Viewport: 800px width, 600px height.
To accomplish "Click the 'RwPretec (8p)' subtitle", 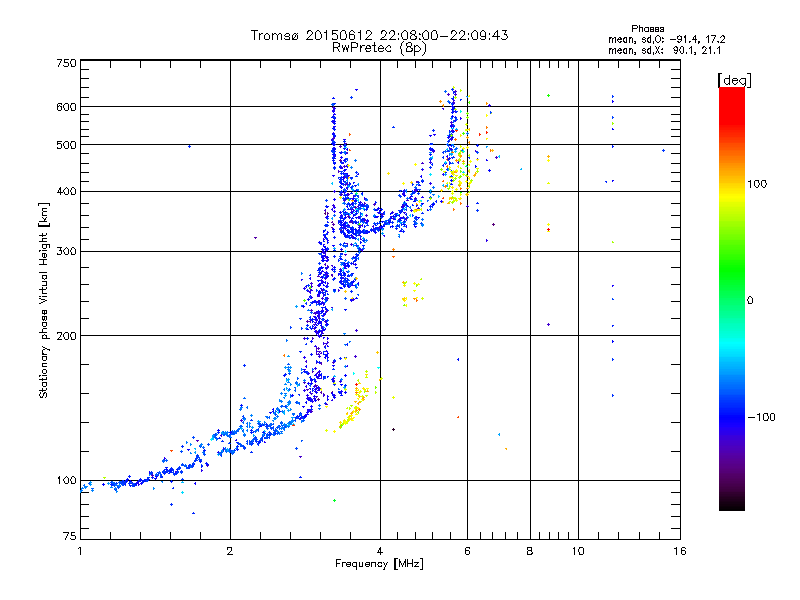I will point(379,48).
